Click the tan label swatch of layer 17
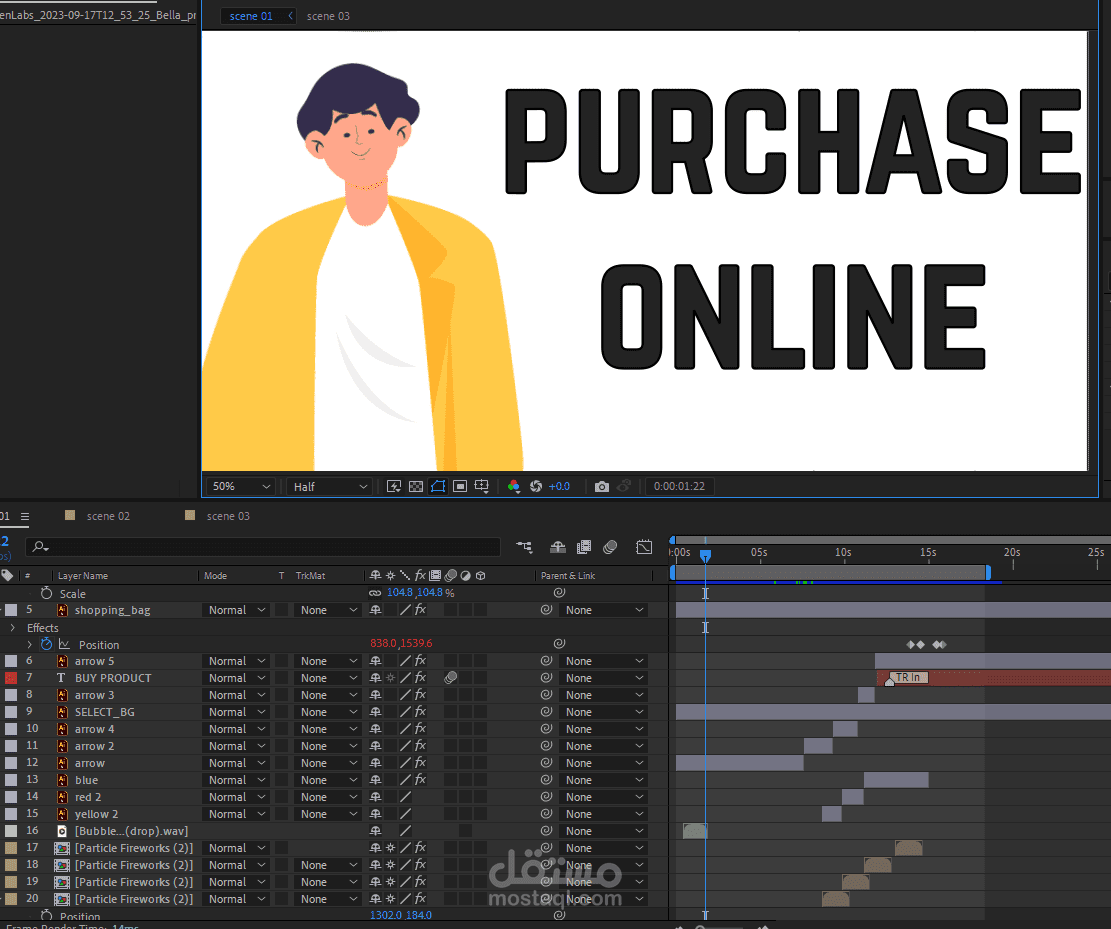This screenshot has height=929, width=1111. pyautogui.click(x=11, y=848)
